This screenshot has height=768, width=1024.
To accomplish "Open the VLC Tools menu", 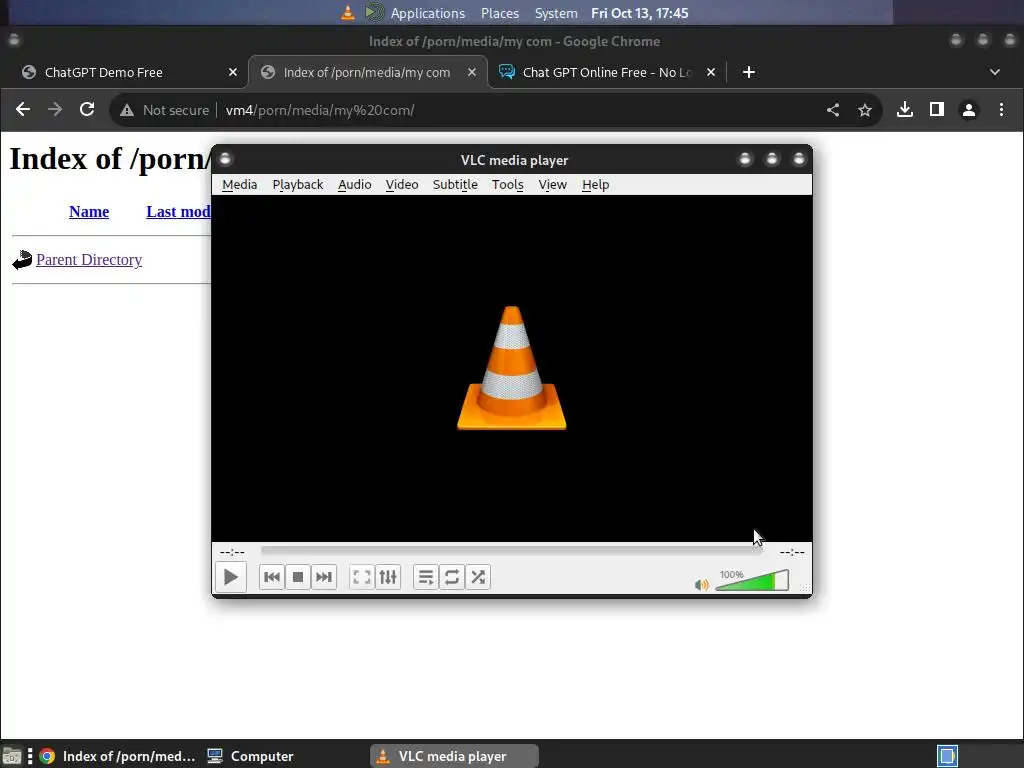I will click(x=507, y=185).
